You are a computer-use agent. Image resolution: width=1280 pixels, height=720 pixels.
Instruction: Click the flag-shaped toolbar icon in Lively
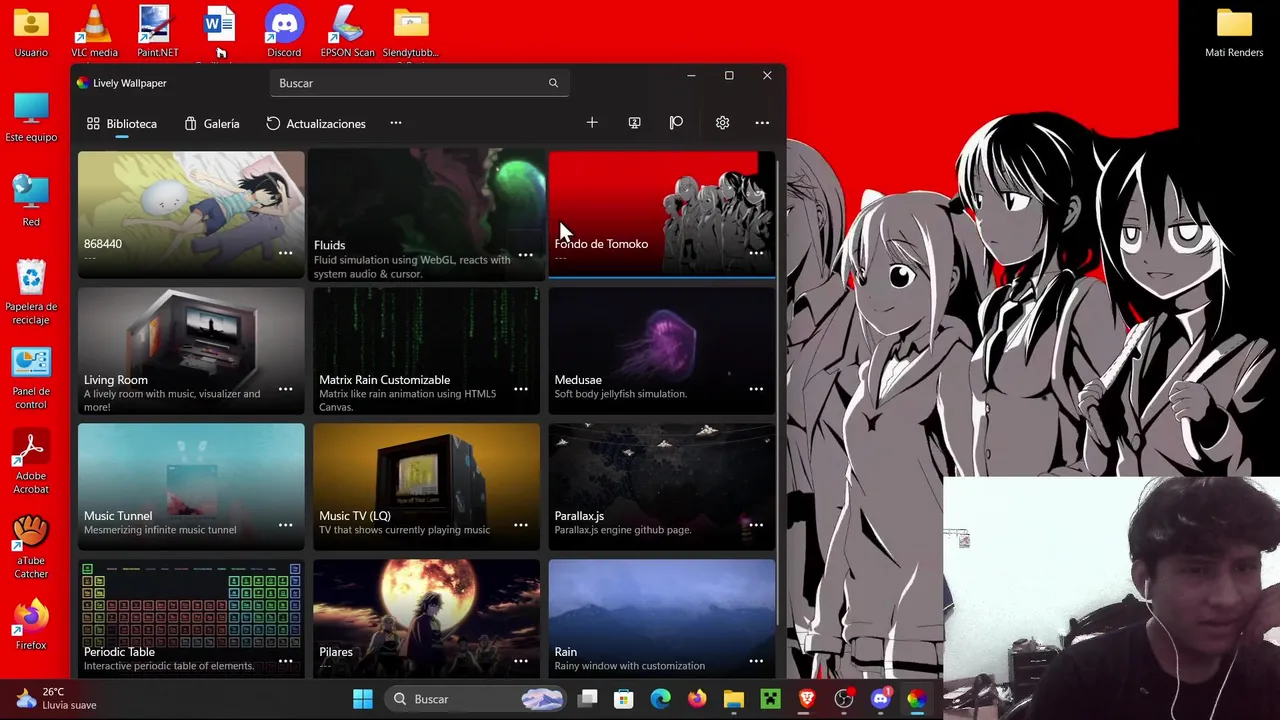tap(676, 123)
